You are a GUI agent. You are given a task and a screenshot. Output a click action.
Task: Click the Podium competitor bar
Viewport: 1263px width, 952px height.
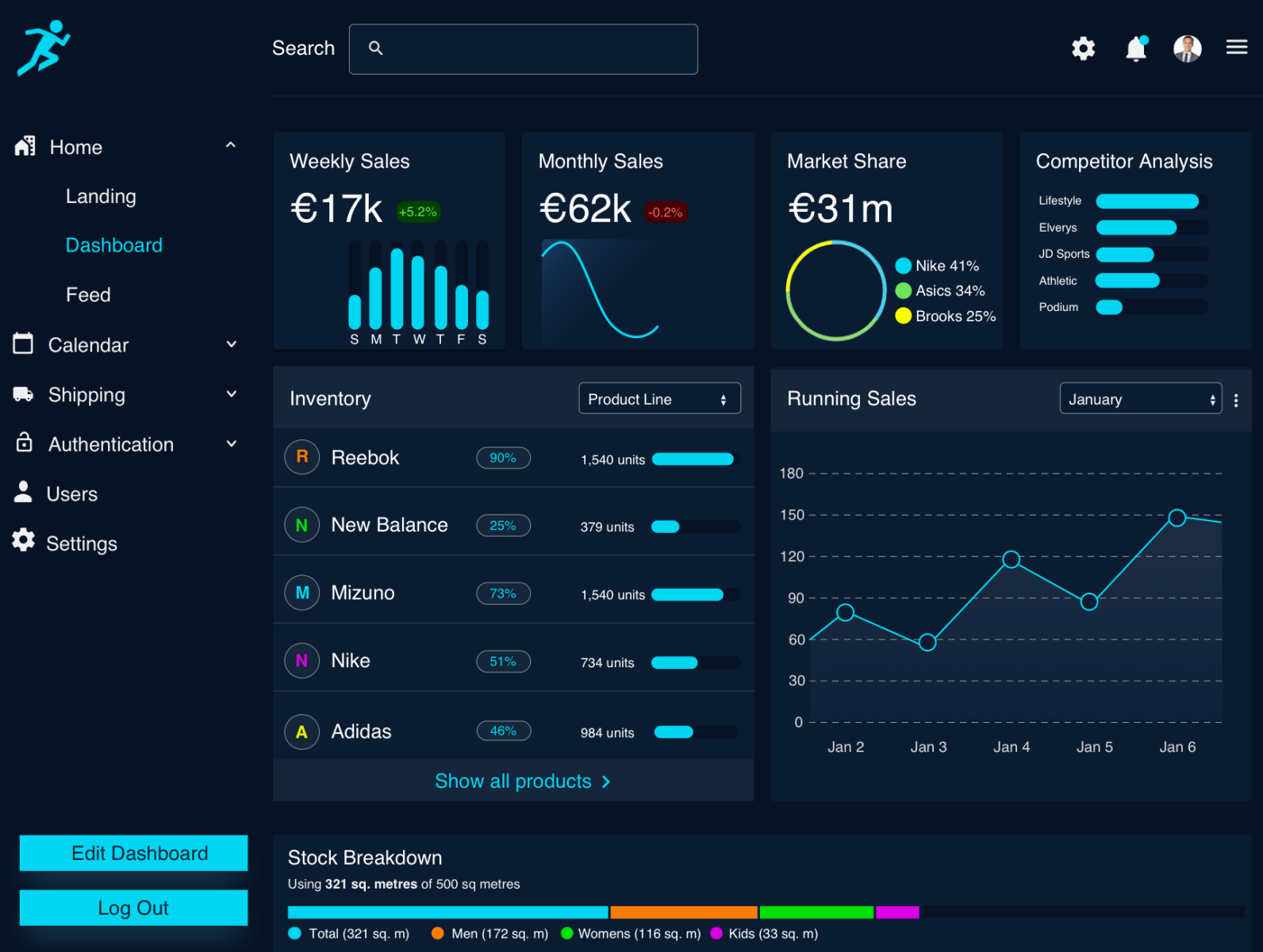pyautogui.click(x=1152, y=307)
